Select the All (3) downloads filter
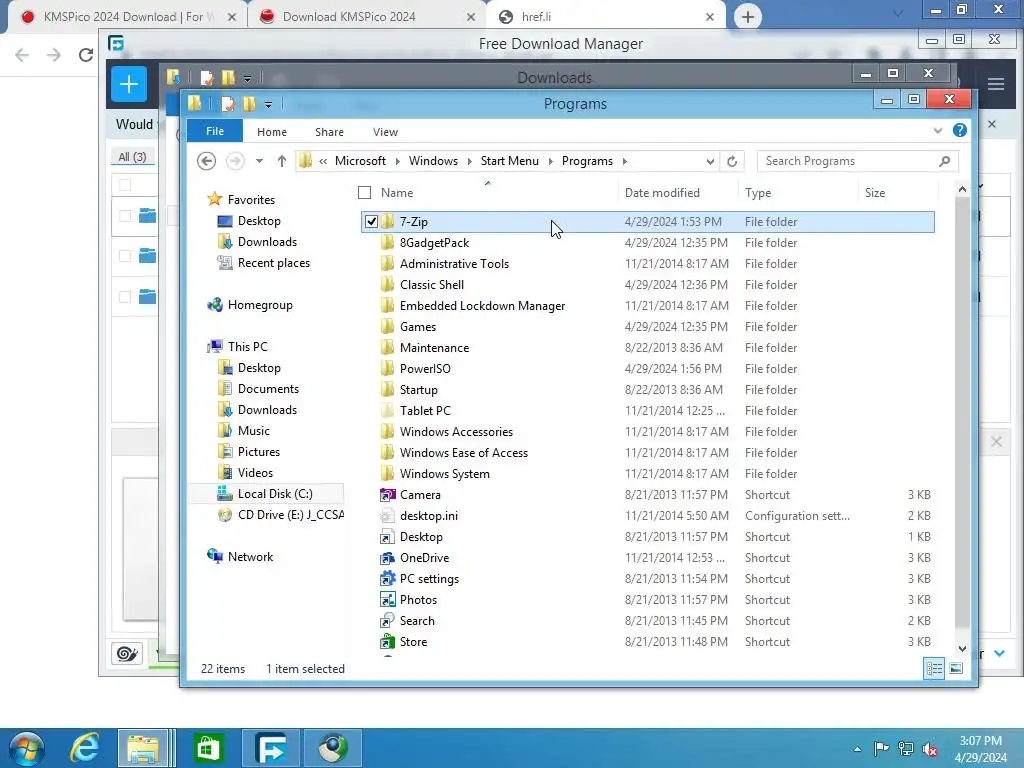Image resolution: width=1024 pixels, height=768 pixels. (132, 157)
